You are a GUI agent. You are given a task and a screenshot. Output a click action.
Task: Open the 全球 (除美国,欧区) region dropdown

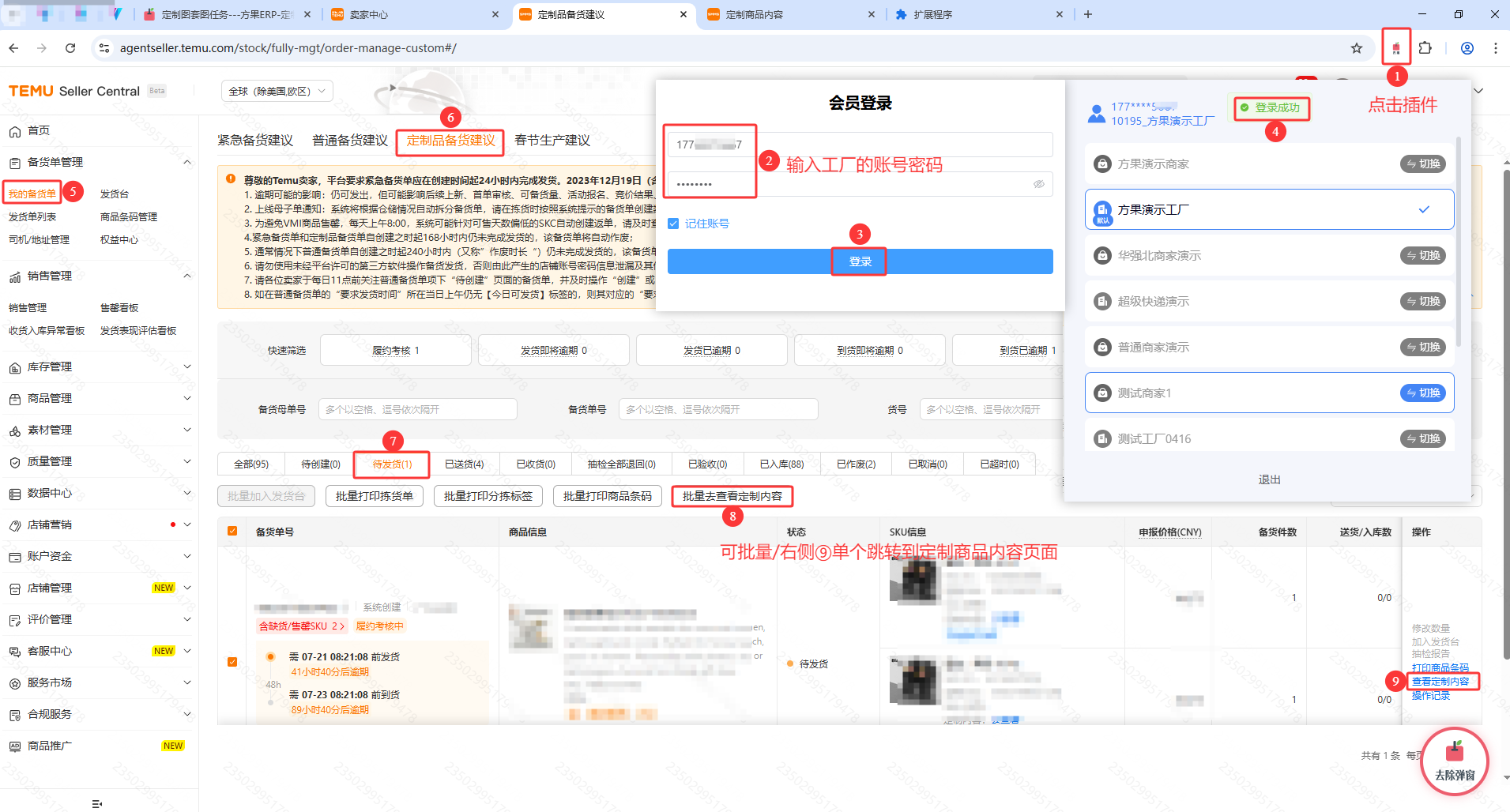pos(277,92)
